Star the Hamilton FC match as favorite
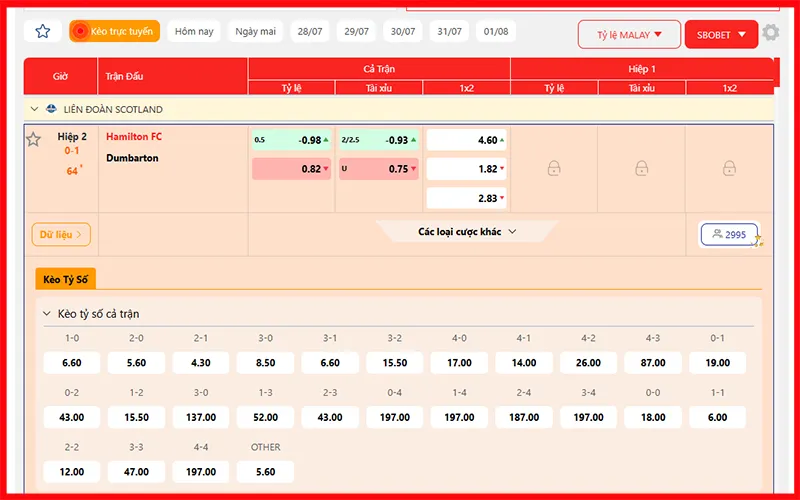 tap(33, 139)
